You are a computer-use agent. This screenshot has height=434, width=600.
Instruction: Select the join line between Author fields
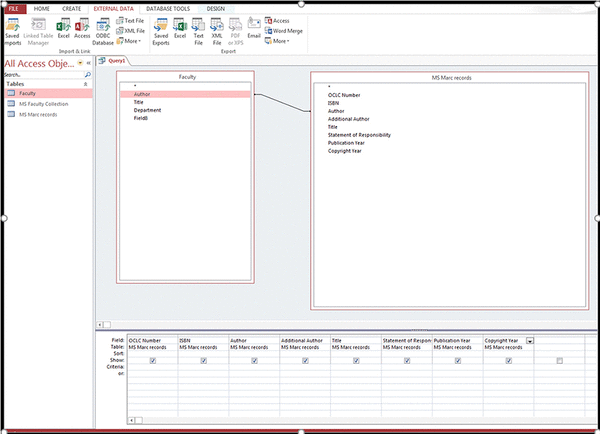282,103
